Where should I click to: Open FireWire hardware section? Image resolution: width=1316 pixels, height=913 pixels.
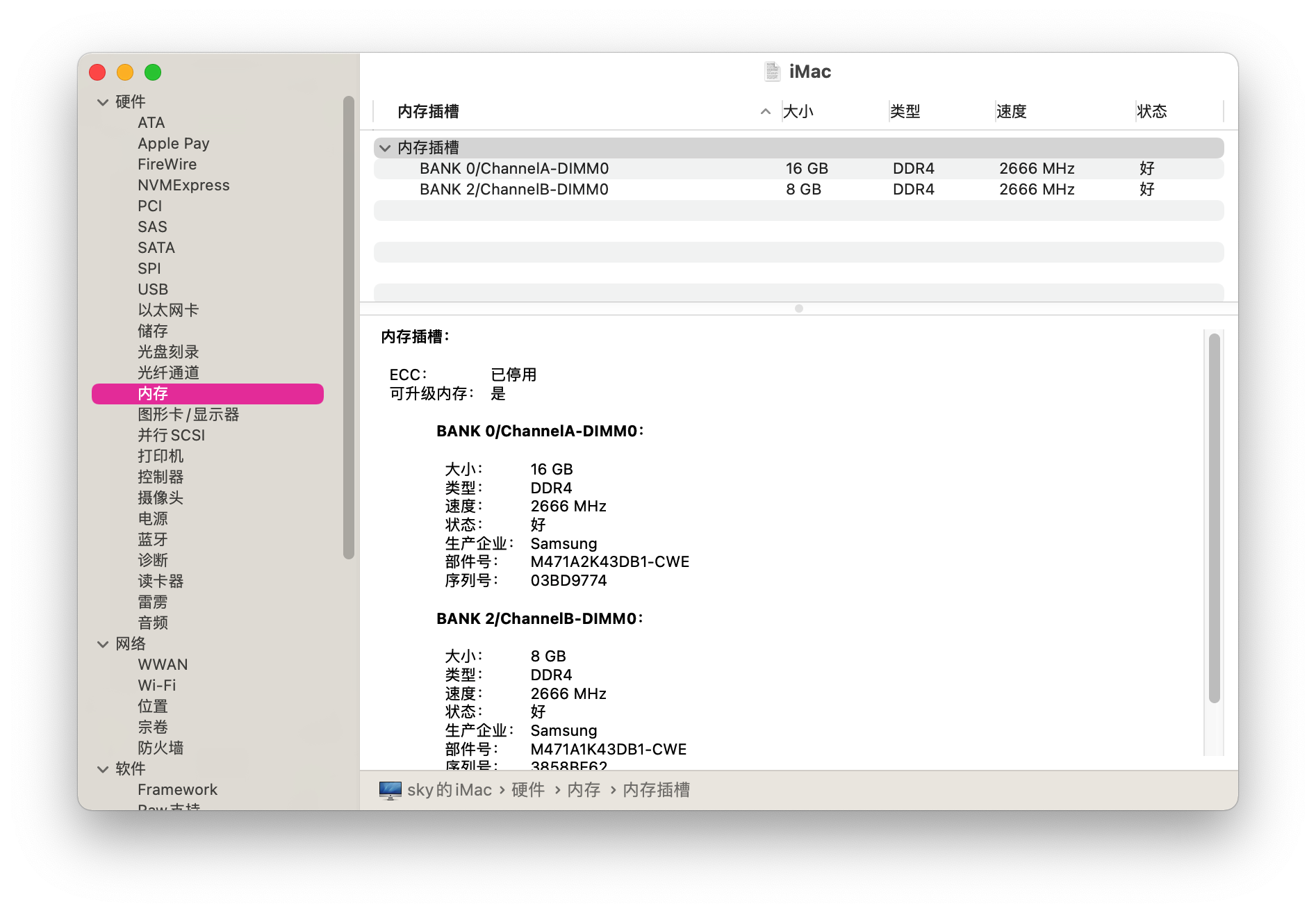167,165
